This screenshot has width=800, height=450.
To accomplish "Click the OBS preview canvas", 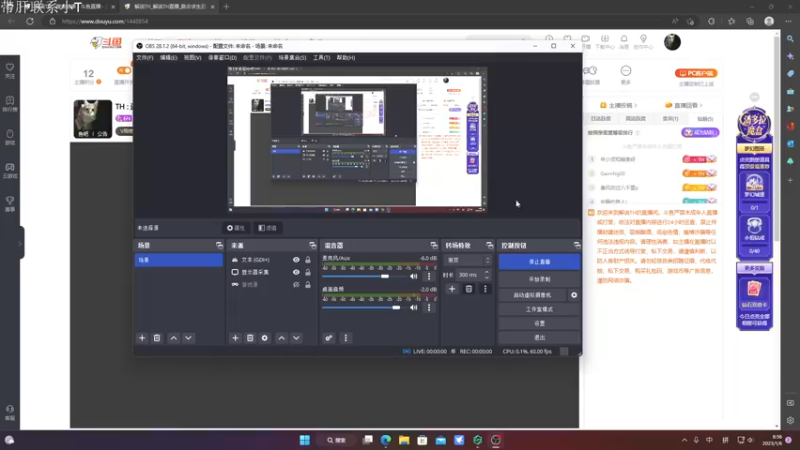I will click(357, 139).
